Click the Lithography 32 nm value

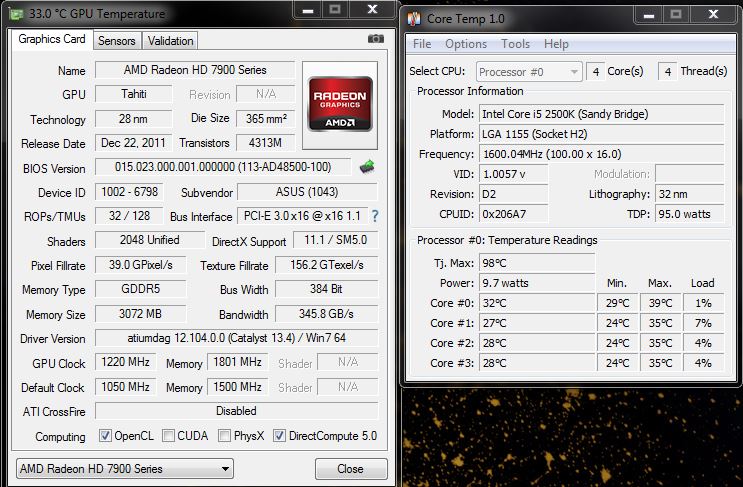tap(690, 194)
